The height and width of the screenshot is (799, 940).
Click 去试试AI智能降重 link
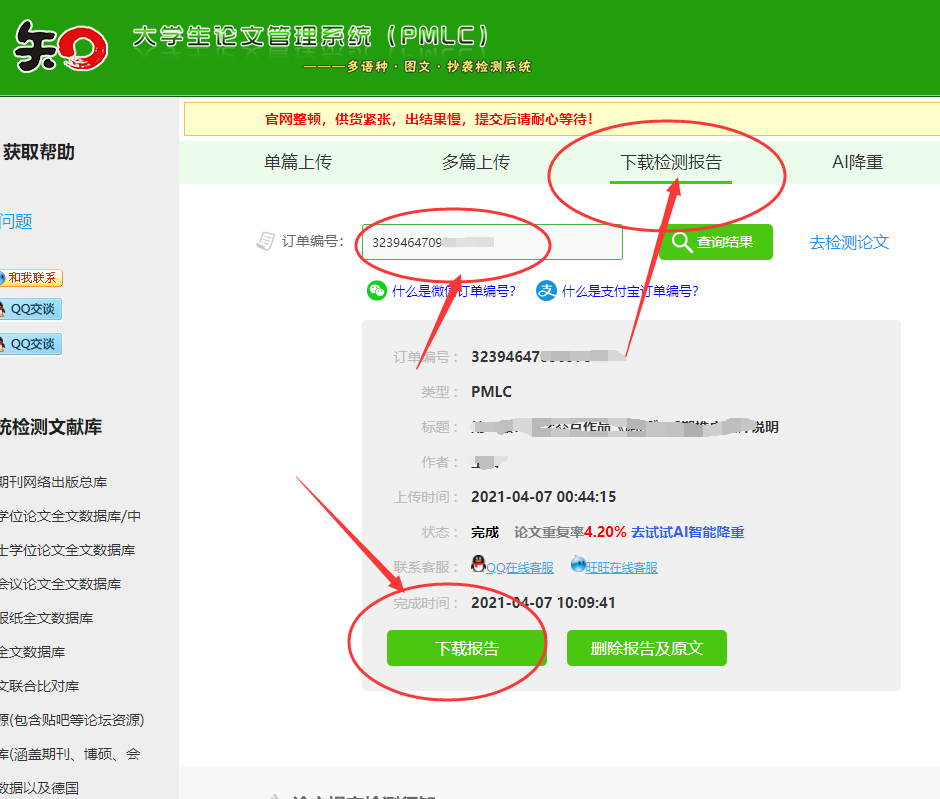pos(688,532)
